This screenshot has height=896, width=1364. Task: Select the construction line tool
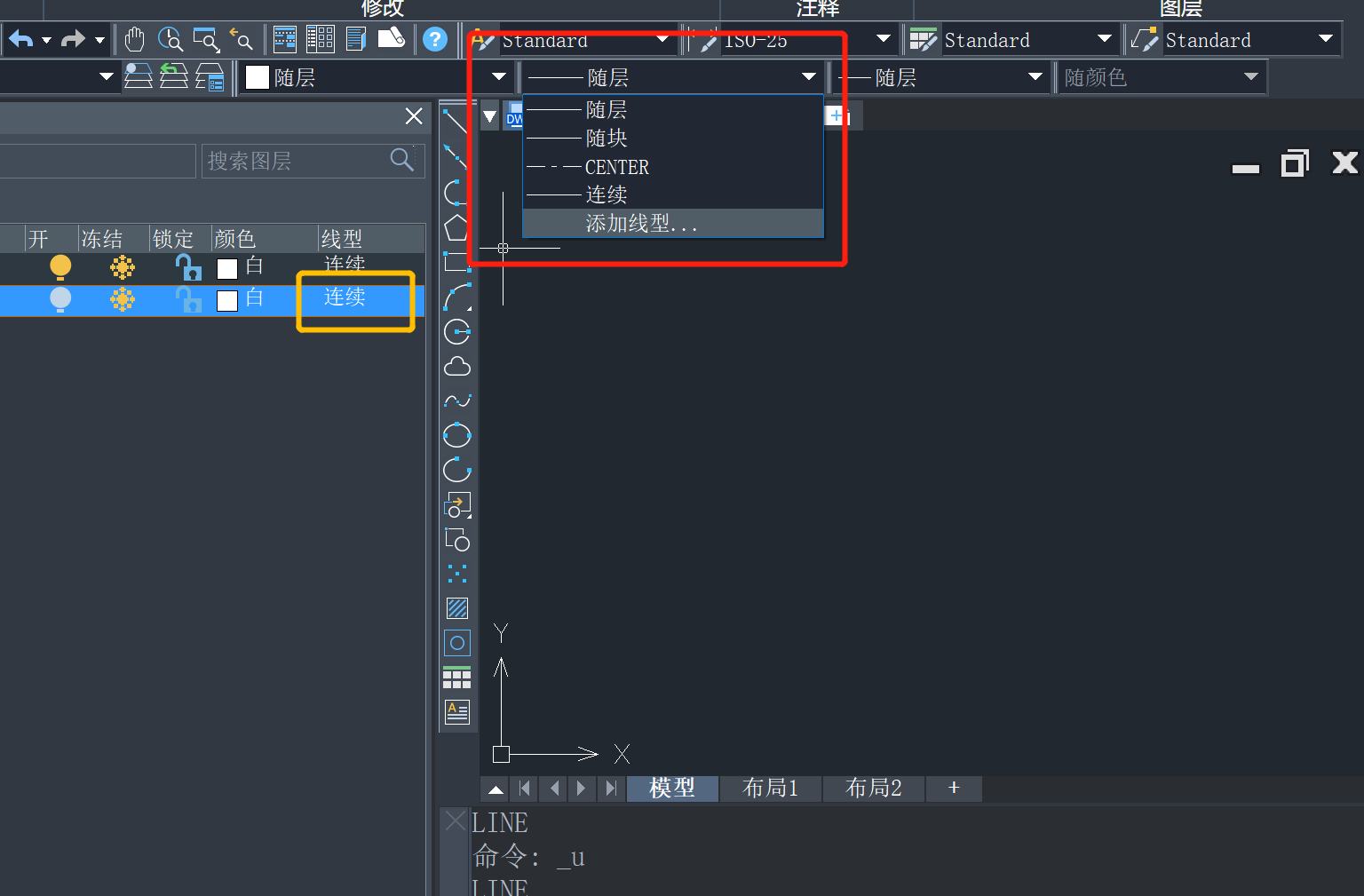pos(456,156)
